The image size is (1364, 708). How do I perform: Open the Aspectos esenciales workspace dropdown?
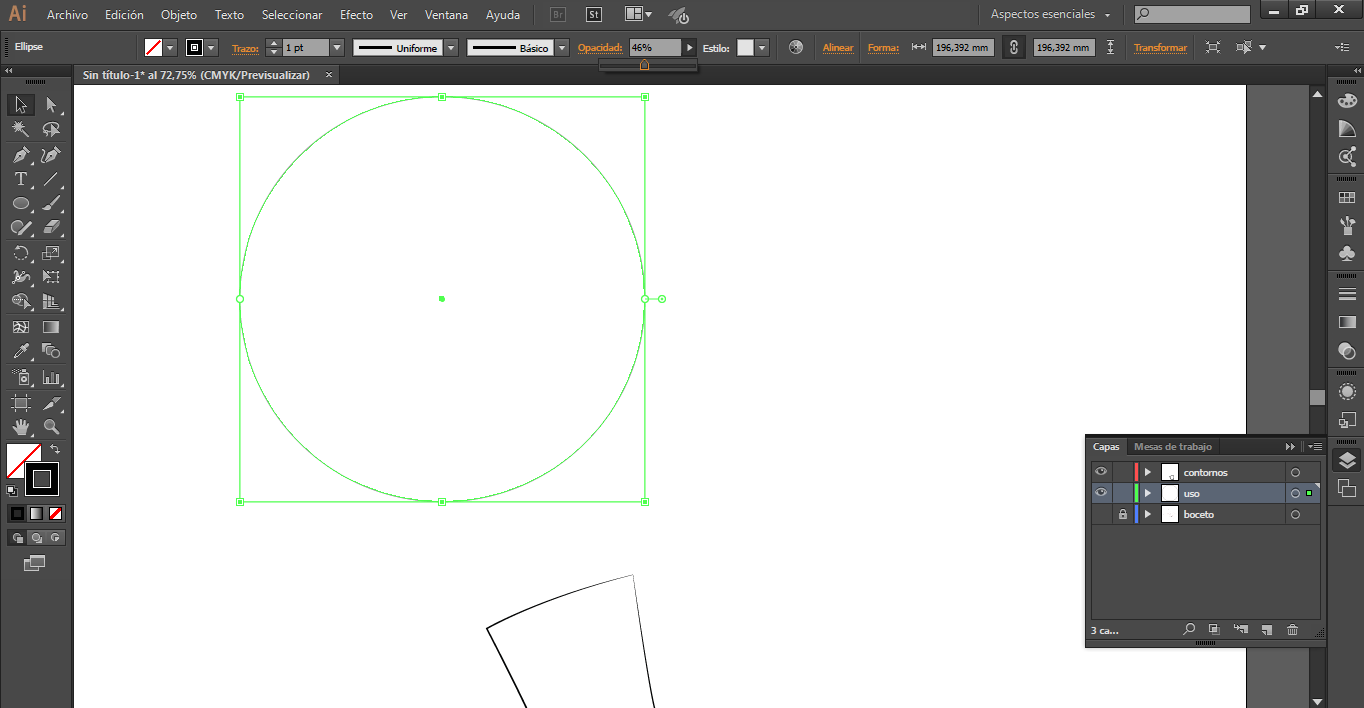click(1051, 15)
